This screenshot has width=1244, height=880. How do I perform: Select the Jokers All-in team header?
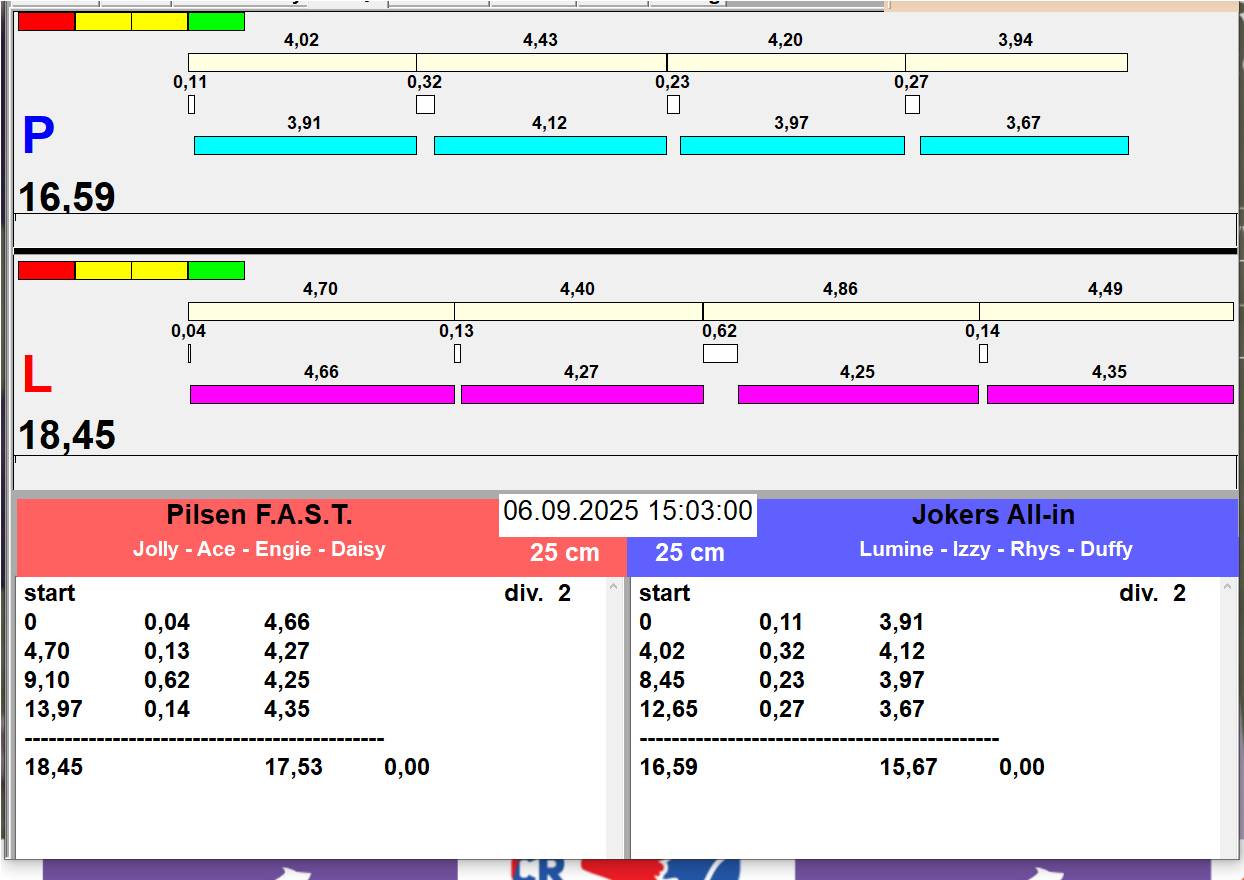coord(993,515)
